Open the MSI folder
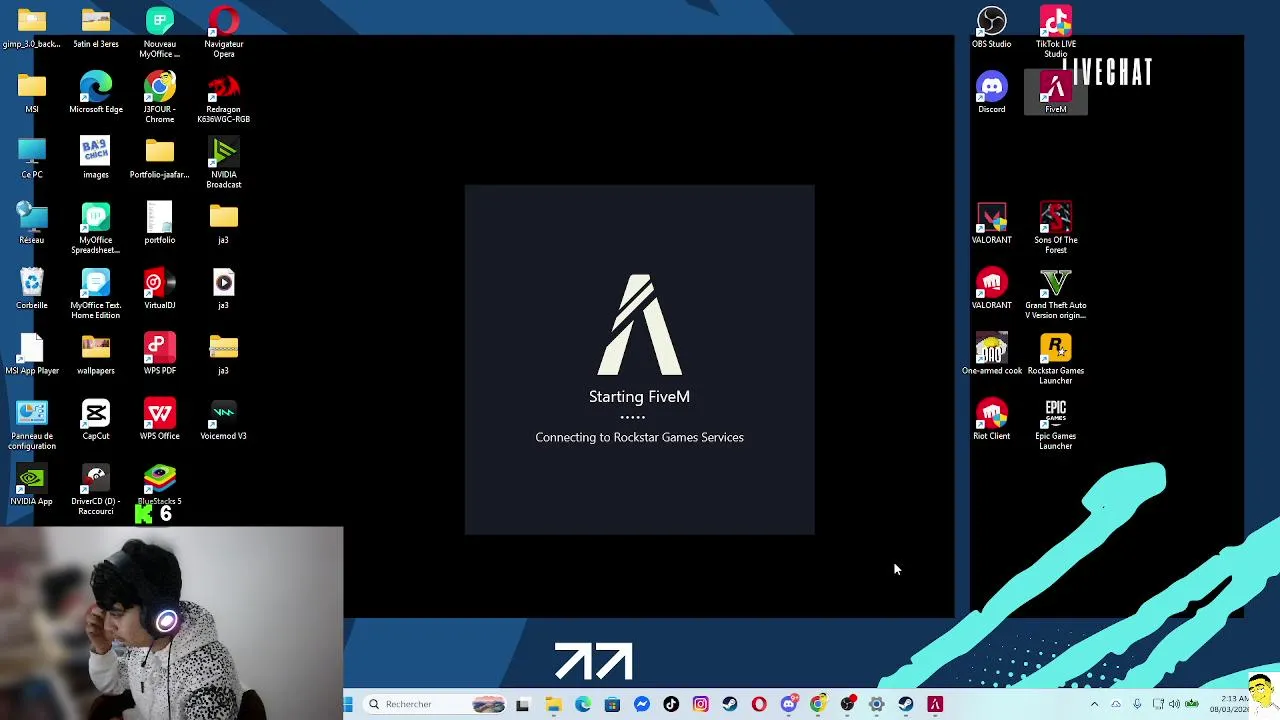1280x720 pixels. [x=31, y=92]
